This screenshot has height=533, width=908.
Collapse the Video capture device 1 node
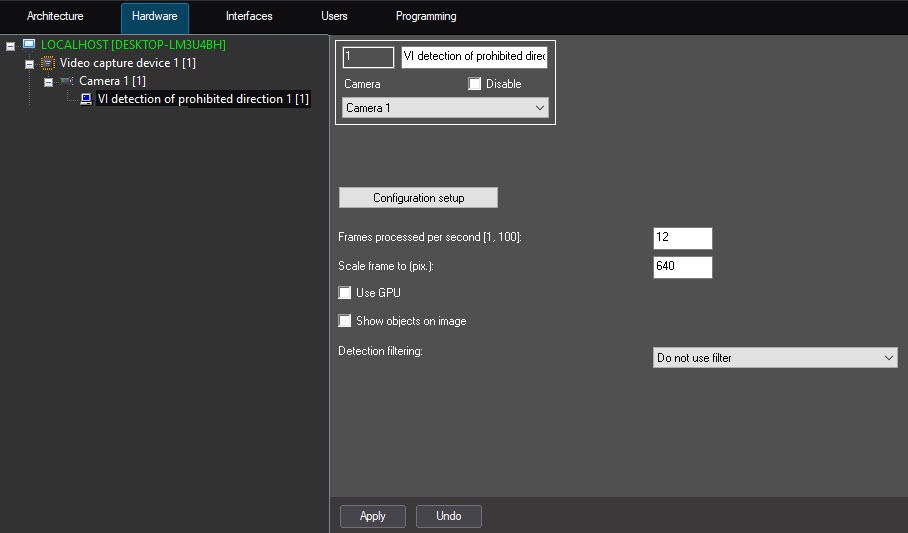(x=29, y=64)
